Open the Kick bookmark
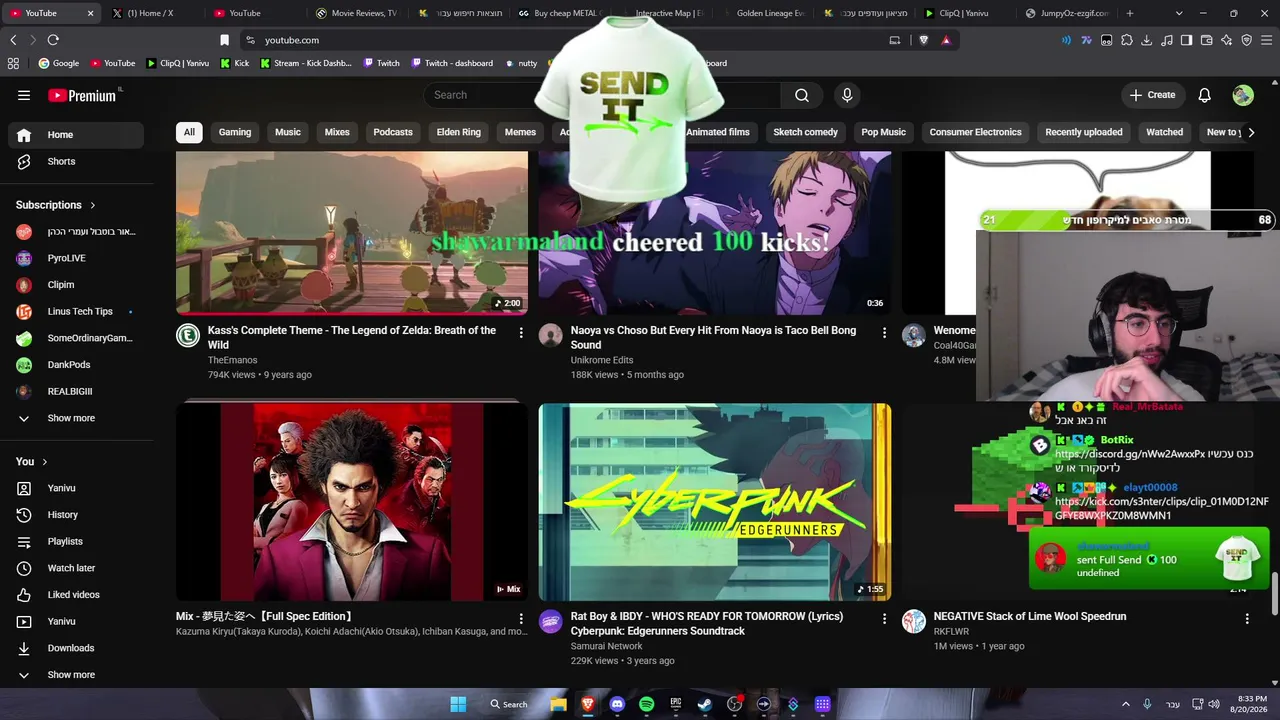Viewport: 1280px width, 720px height. click(234, 63)
